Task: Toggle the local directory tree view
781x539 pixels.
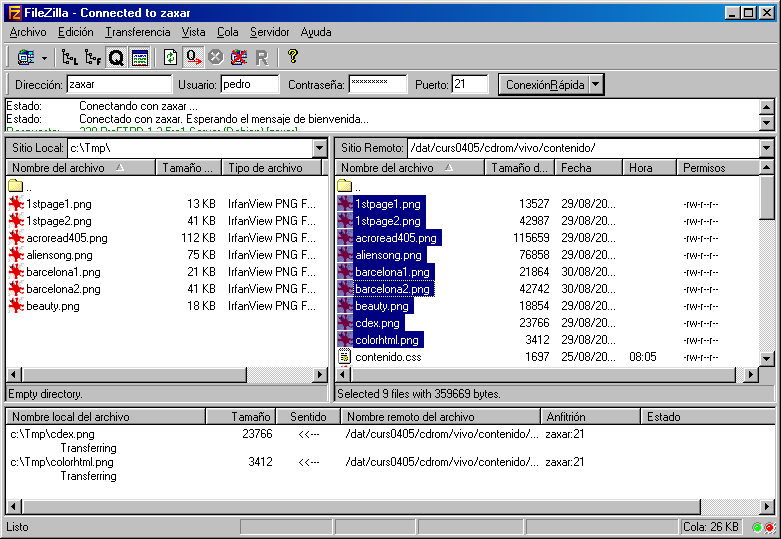Action: [x=69, y=58]
